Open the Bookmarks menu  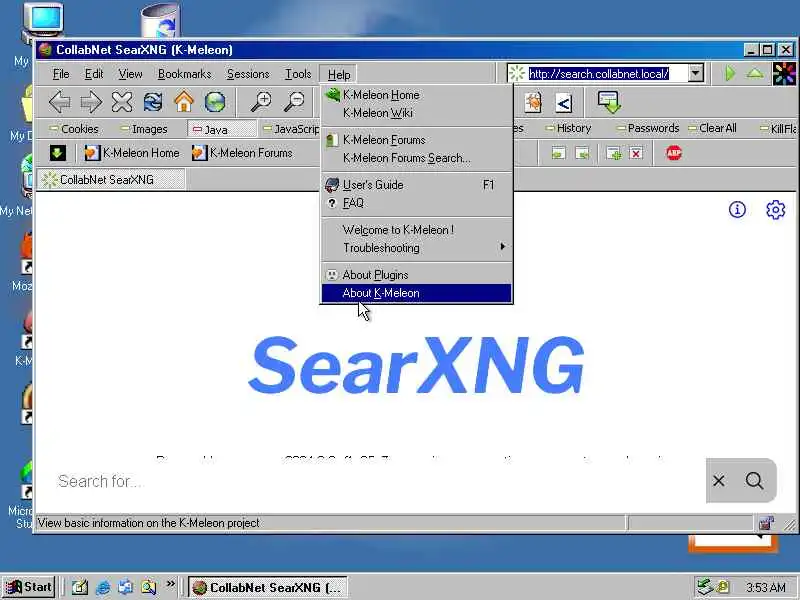pyautogui.click(x=184, y=74)
